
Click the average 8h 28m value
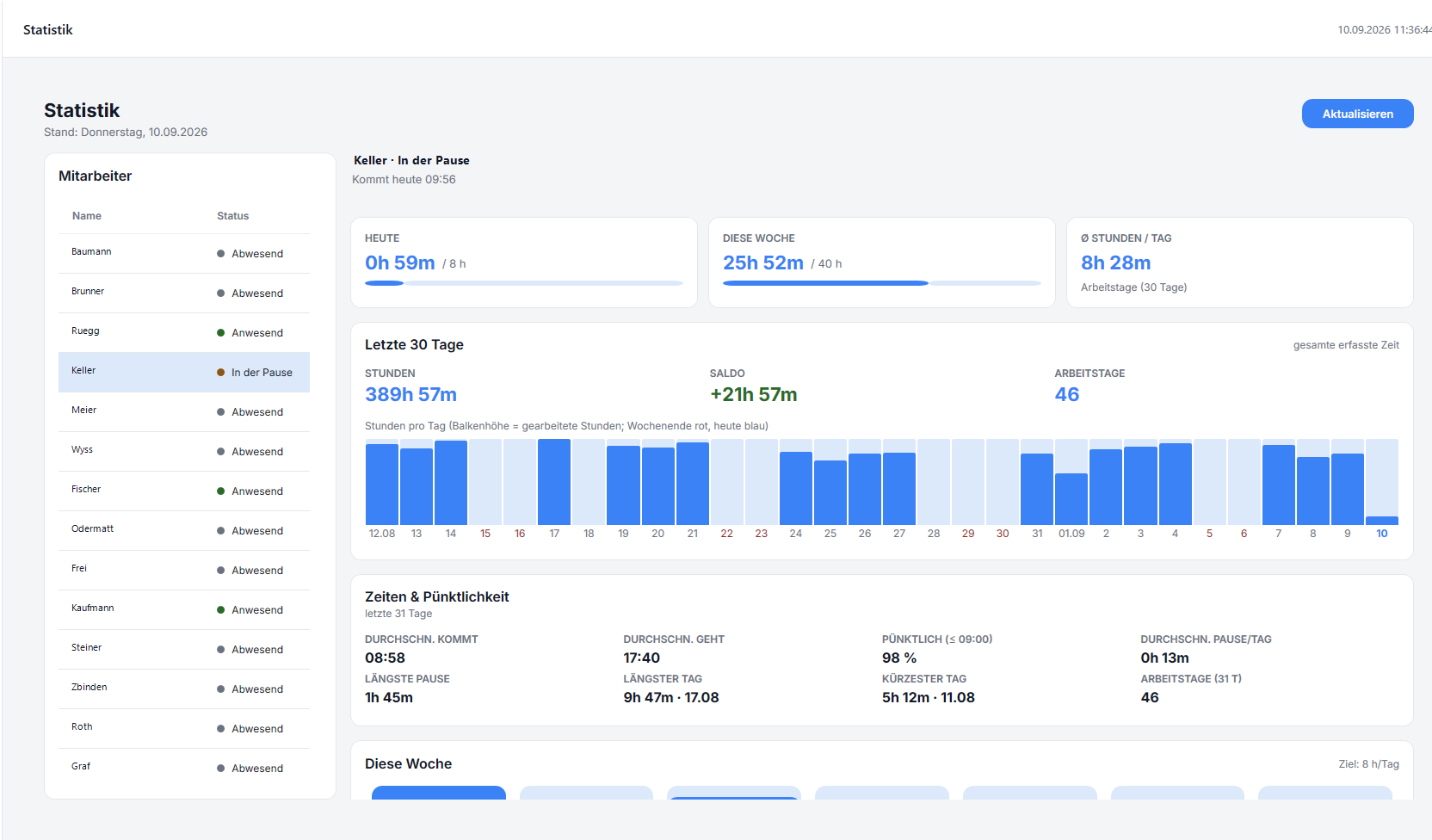click(1116, 262)
